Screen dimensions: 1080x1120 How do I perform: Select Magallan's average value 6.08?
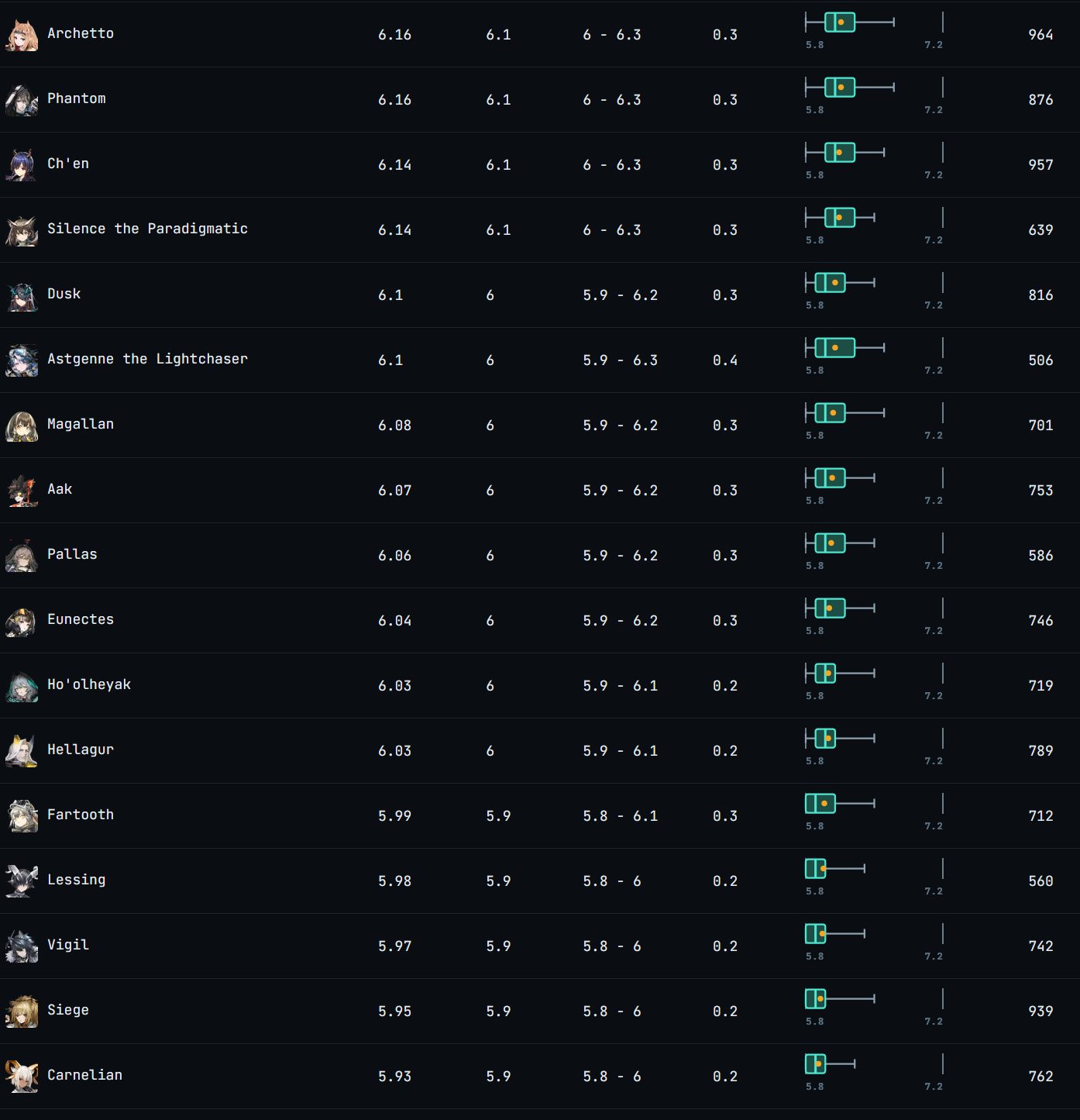tap(394, 426)
